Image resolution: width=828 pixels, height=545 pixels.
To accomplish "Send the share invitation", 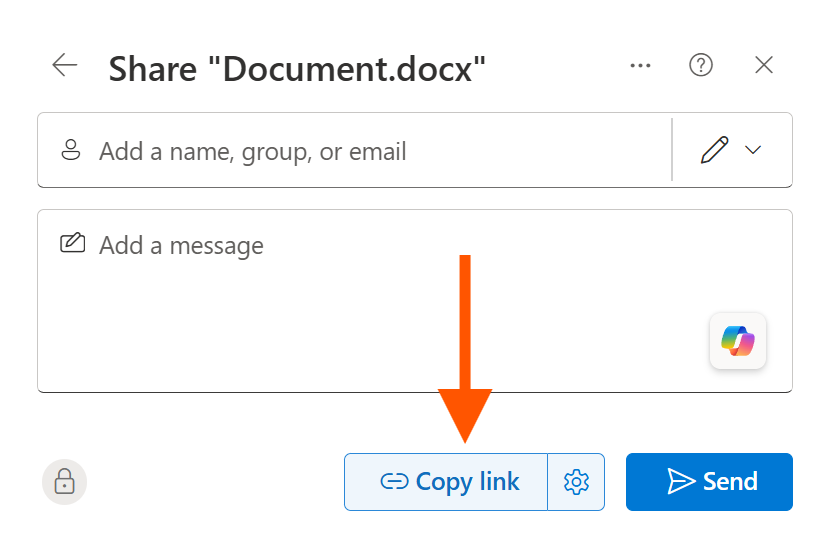I will (x=709, y=482).
